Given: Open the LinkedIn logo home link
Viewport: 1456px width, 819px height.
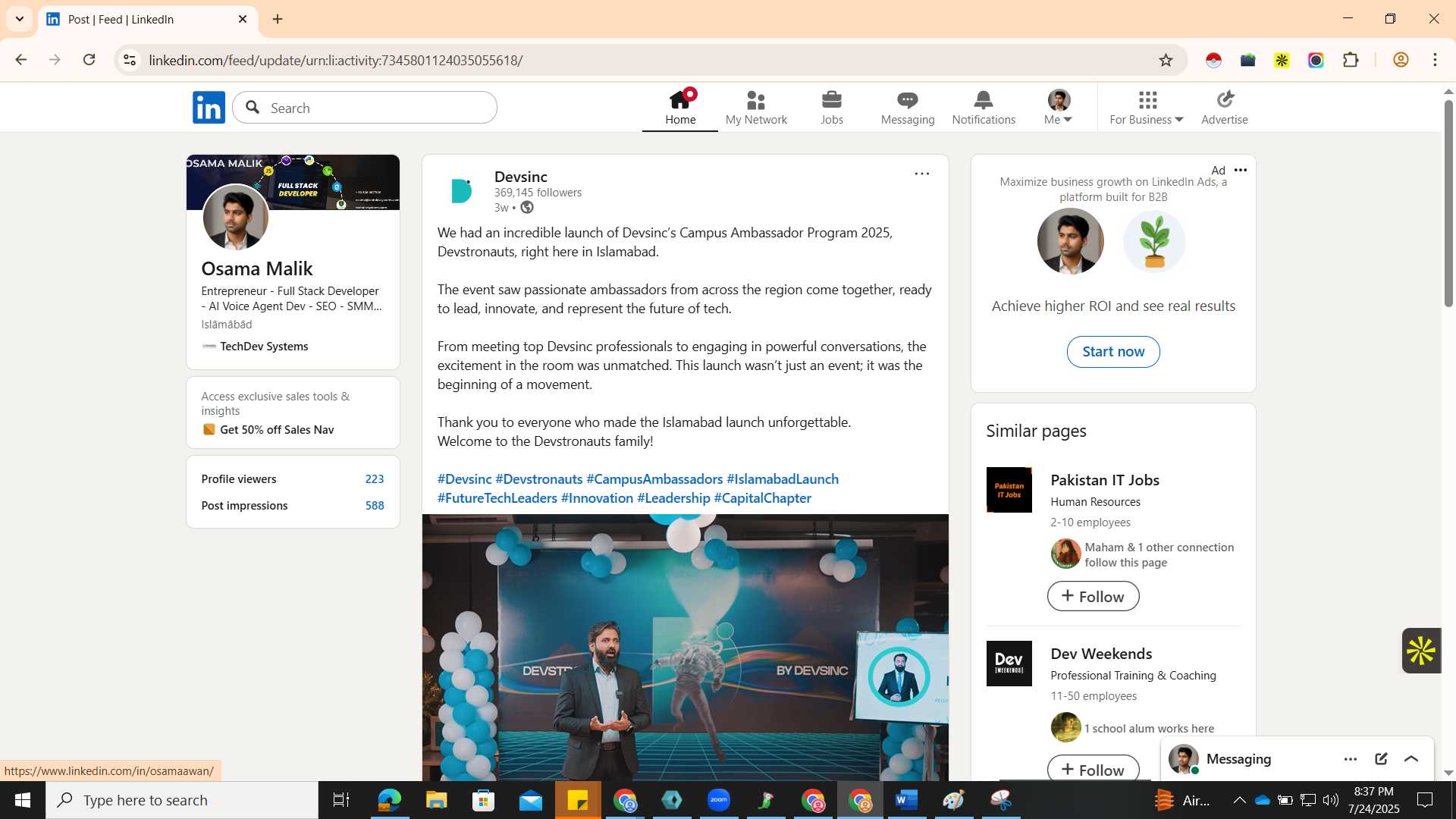Looking at the screenshot, I should pos(209,108).
